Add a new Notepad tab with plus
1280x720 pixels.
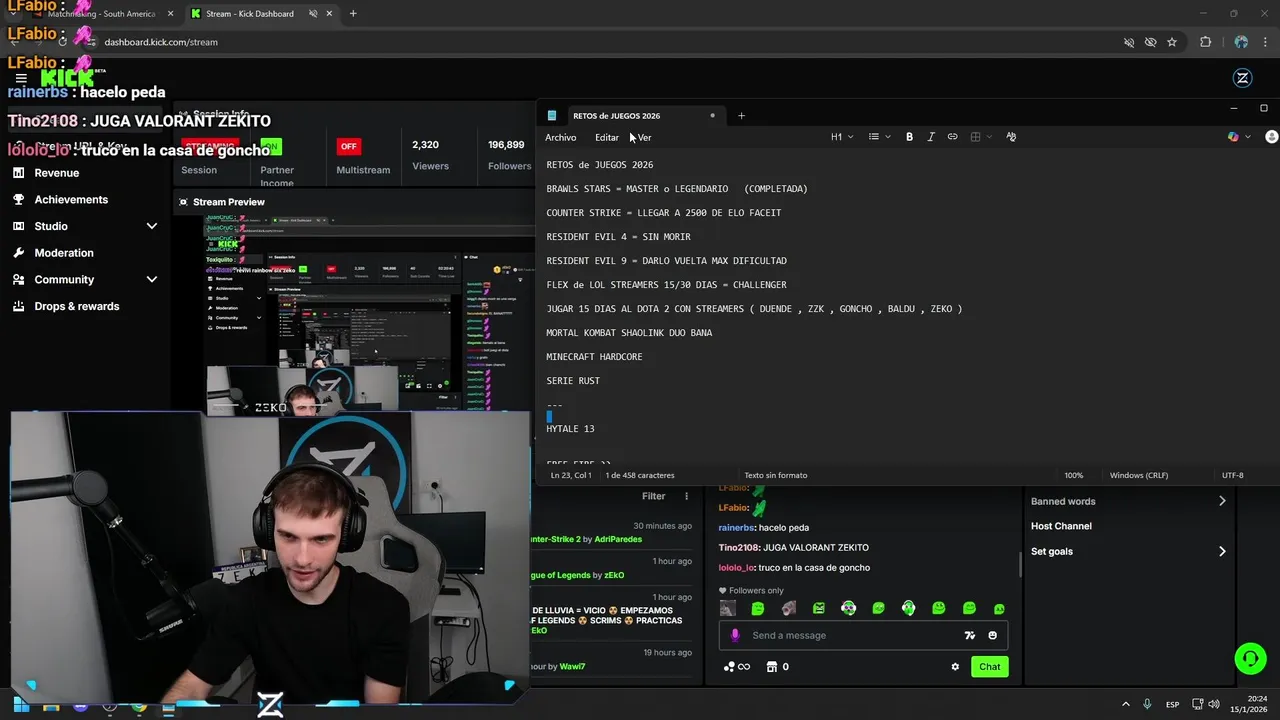pos(741,116)
